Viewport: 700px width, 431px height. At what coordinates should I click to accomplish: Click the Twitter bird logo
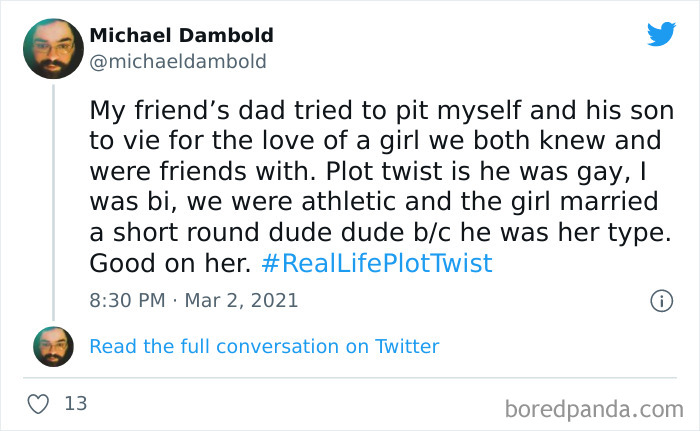661,34
